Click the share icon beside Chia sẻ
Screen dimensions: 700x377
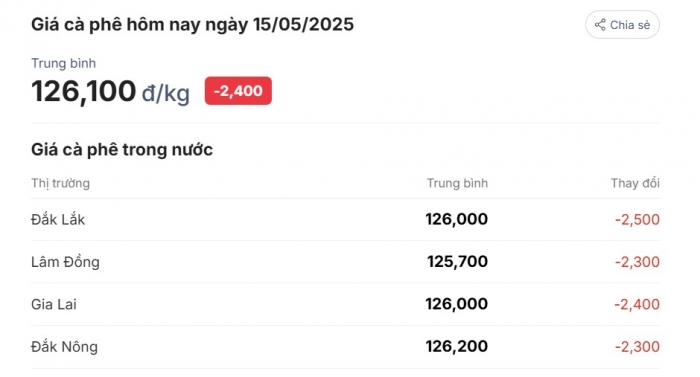point(600,25)
